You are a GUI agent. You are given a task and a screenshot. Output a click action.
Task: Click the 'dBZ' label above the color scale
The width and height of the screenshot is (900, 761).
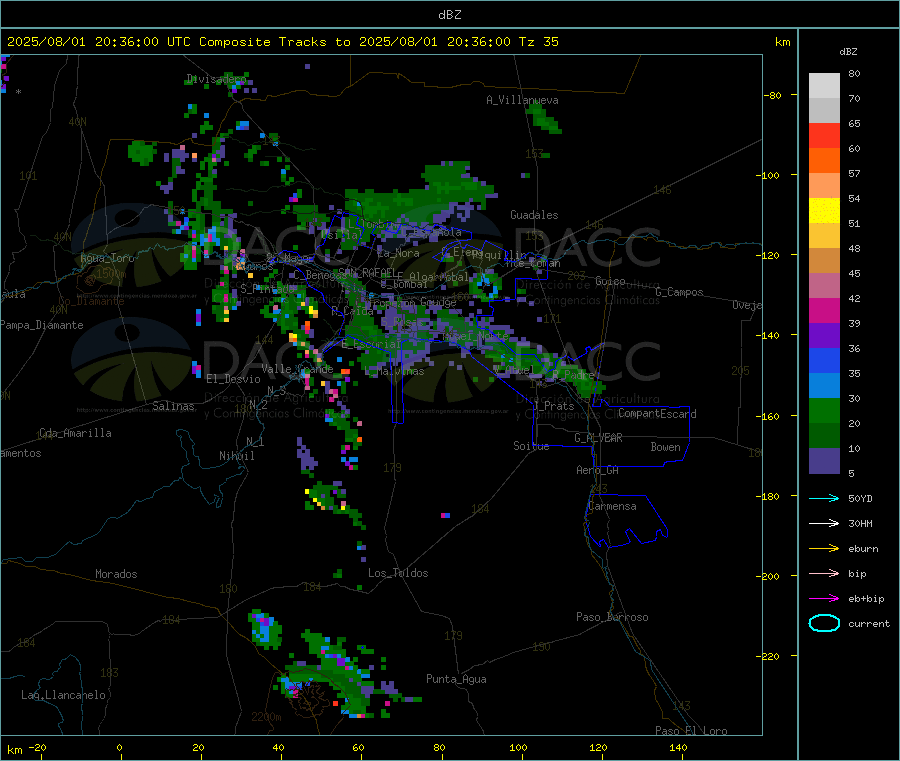[848, 52]
